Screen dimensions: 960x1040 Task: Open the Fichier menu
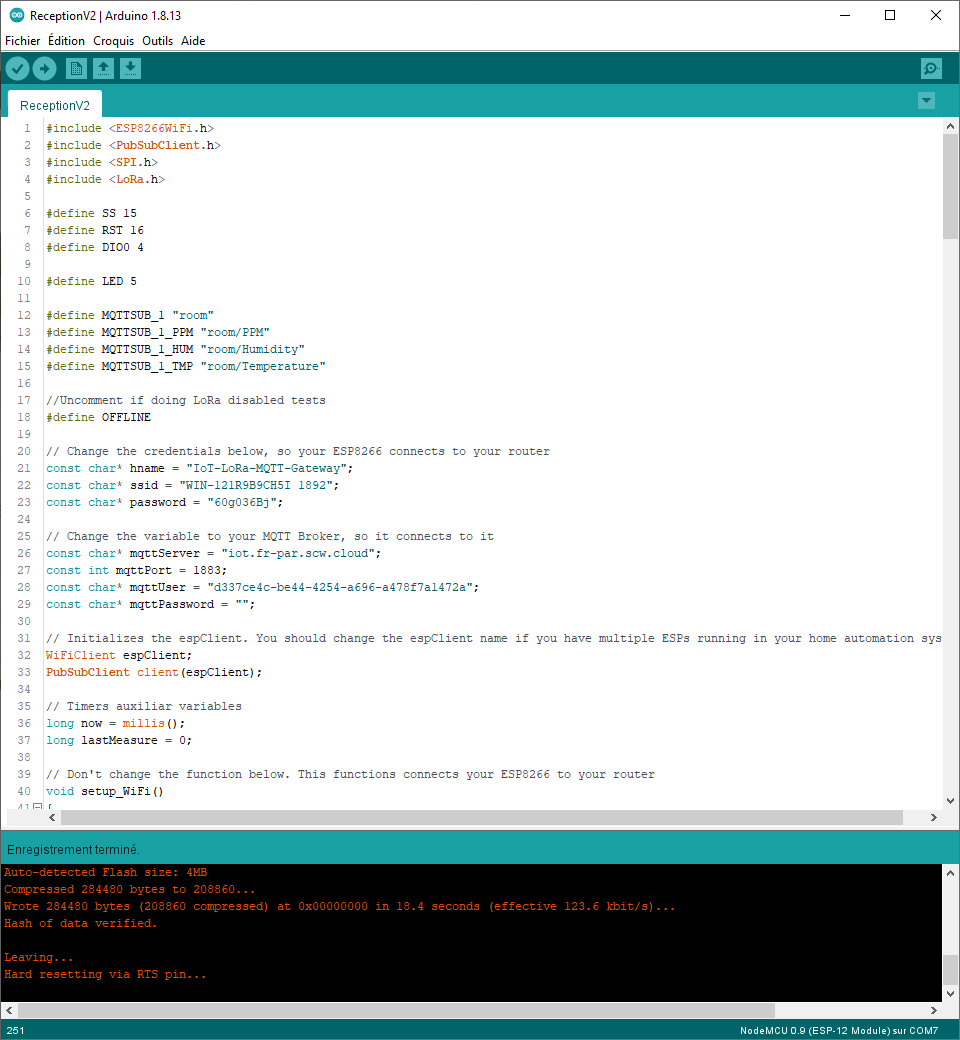click(22, 41)
